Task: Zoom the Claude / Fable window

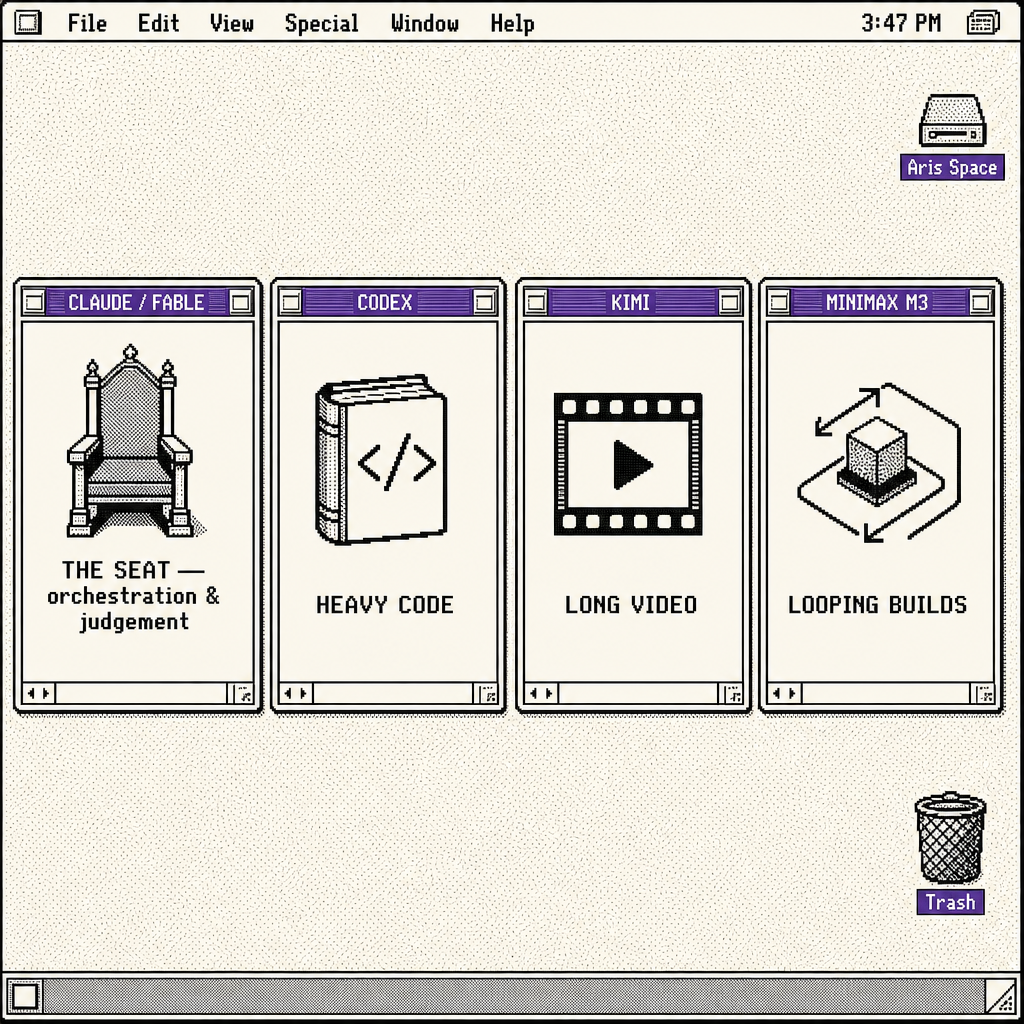Action: 240,302
